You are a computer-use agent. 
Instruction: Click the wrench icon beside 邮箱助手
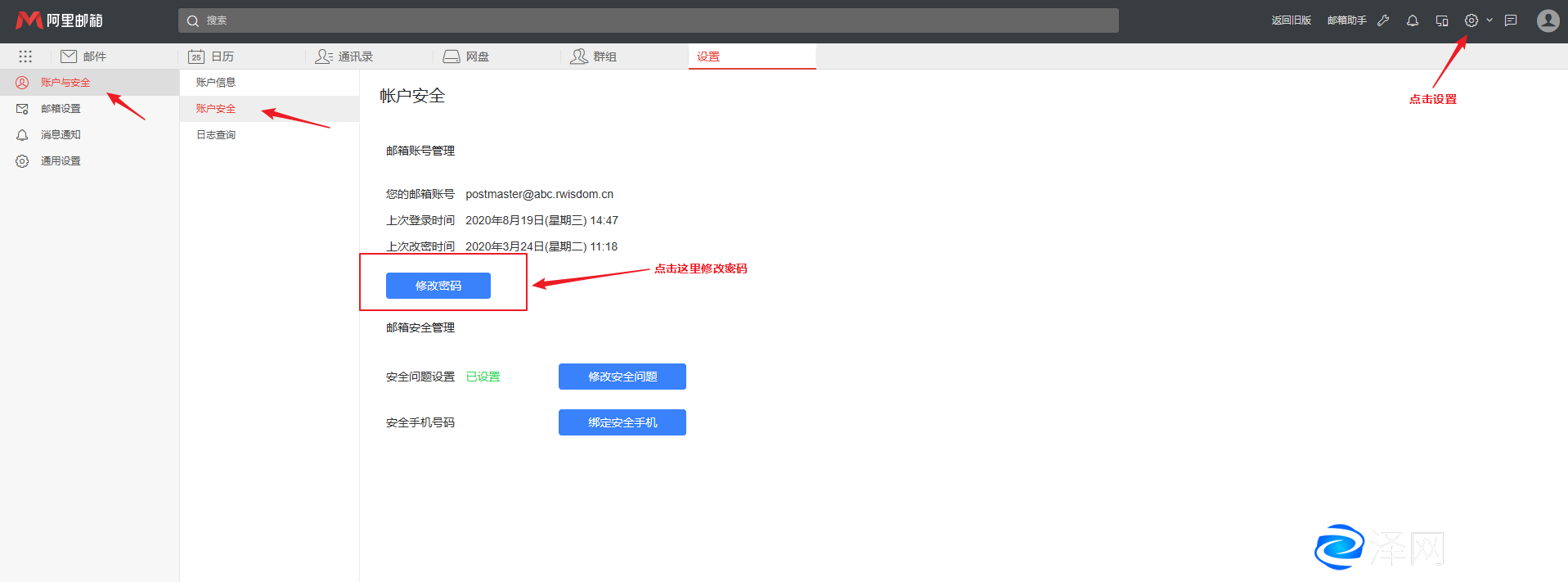(1383, 20)
